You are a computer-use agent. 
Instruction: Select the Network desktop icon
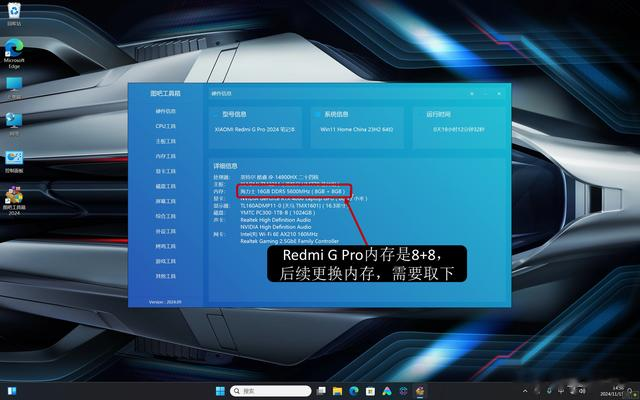pyautogui.click(x=14, y=124)
